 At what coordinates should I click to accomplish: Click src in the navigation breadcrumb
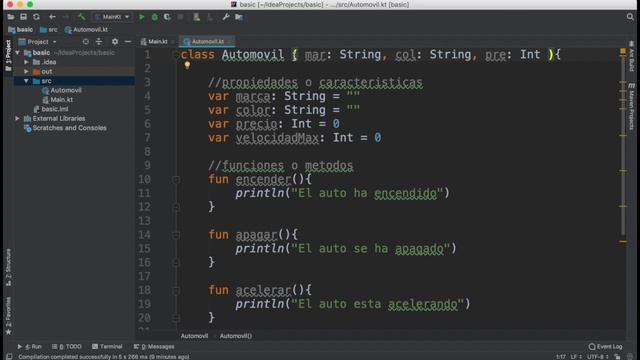pos(49,29)
